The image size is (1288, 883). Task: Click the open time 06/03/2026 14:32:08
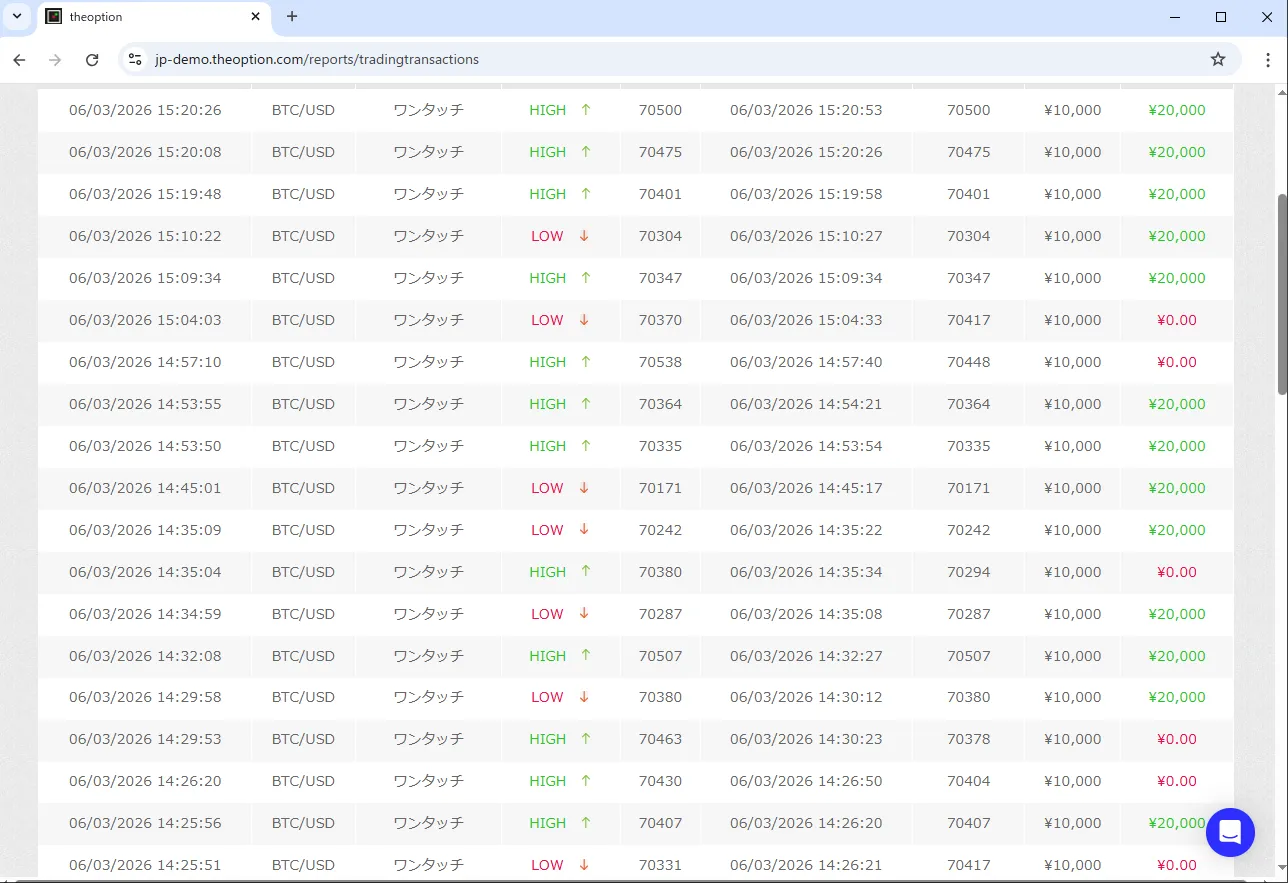145,656
